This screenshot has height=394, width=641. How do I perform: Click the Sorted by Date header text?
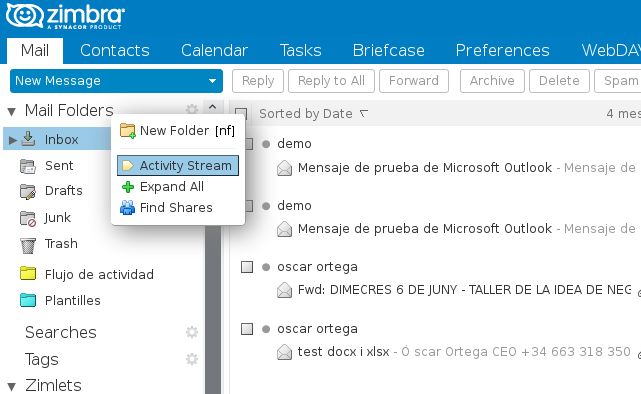click(306, 114)
